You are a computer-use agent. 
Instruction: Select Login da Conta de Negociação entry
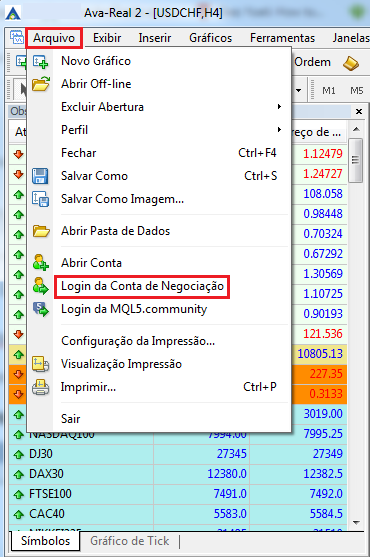coord(142,286)
